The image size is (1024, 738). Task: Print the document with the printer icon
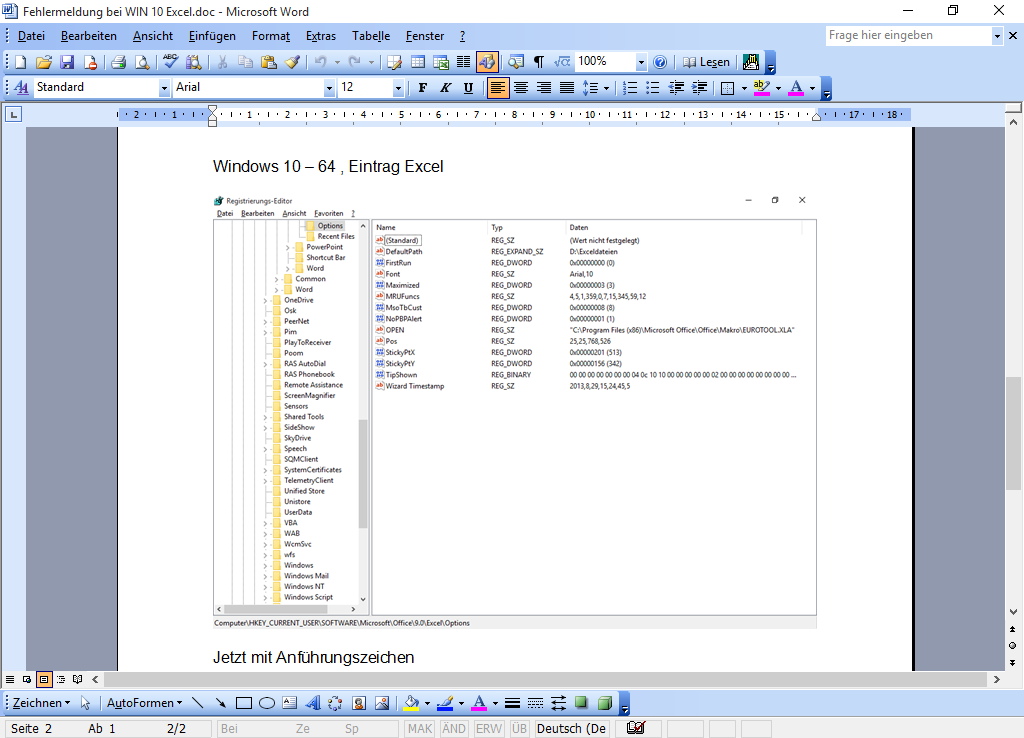pyautogui.click(x=118, y=62)
